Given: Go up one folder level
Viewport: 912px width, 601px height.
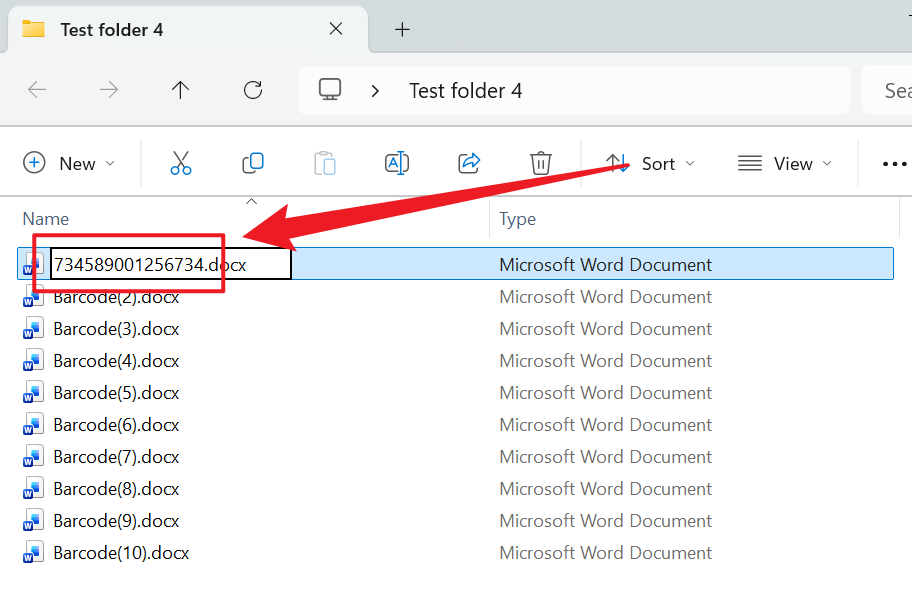Looking at the screenshot, I should 180,90.
